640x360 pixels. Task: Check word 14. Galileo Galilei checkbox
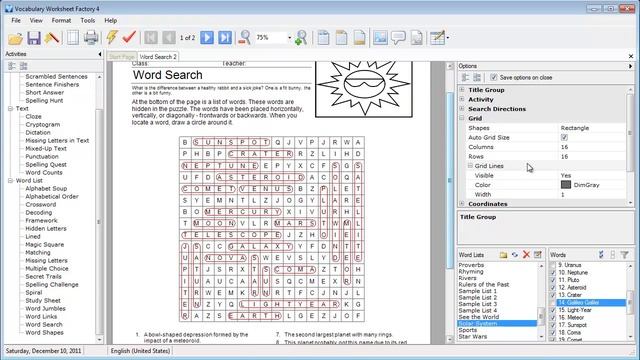click(x=553, y=302)
